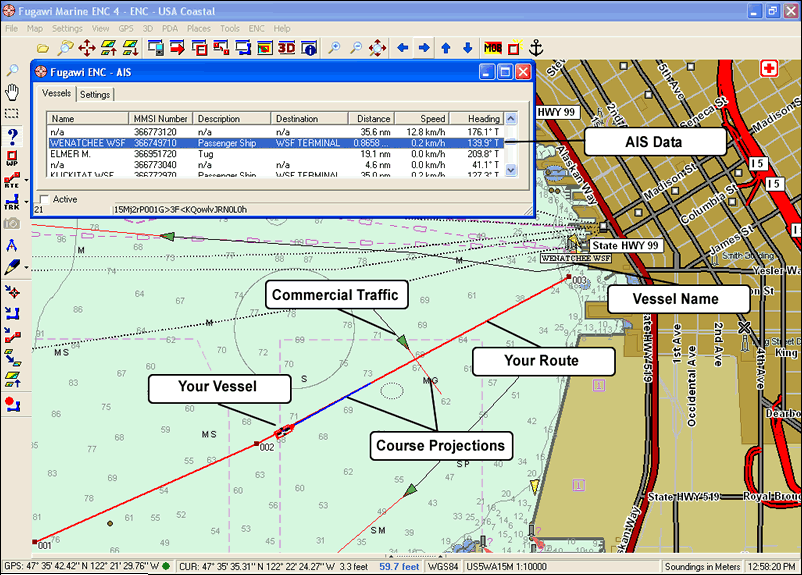
Task: Click the Distance column header
Action: pyautogui.click(x=374, y=119)
